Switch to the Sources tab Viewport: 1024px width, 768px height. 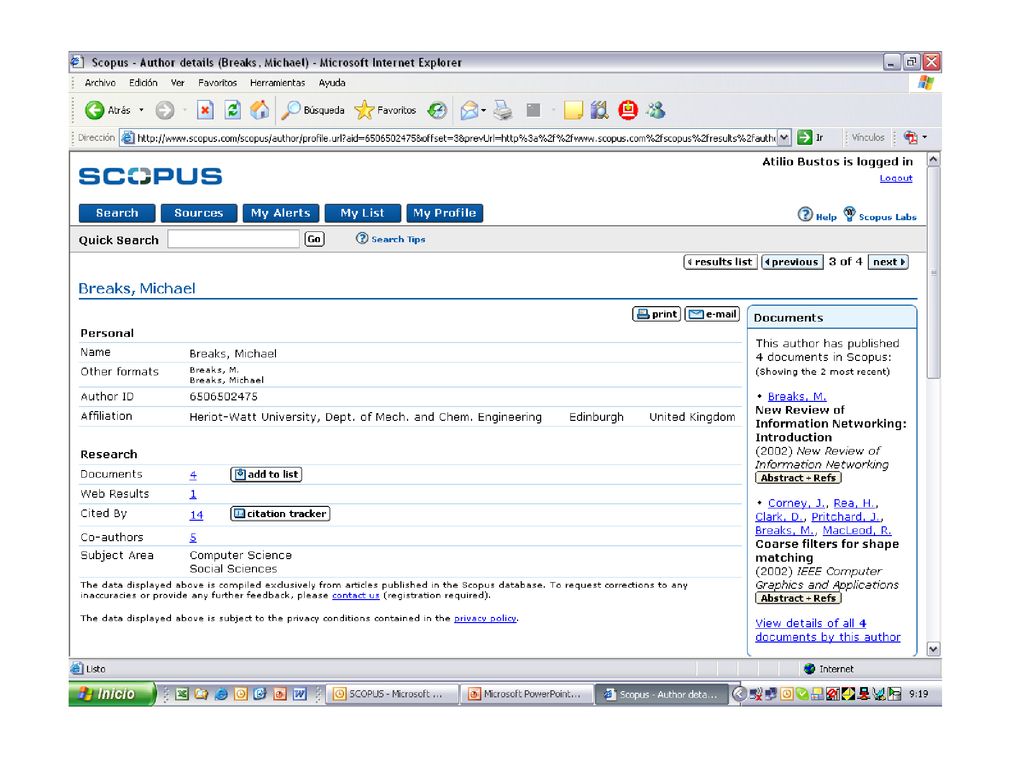(199, 213)
